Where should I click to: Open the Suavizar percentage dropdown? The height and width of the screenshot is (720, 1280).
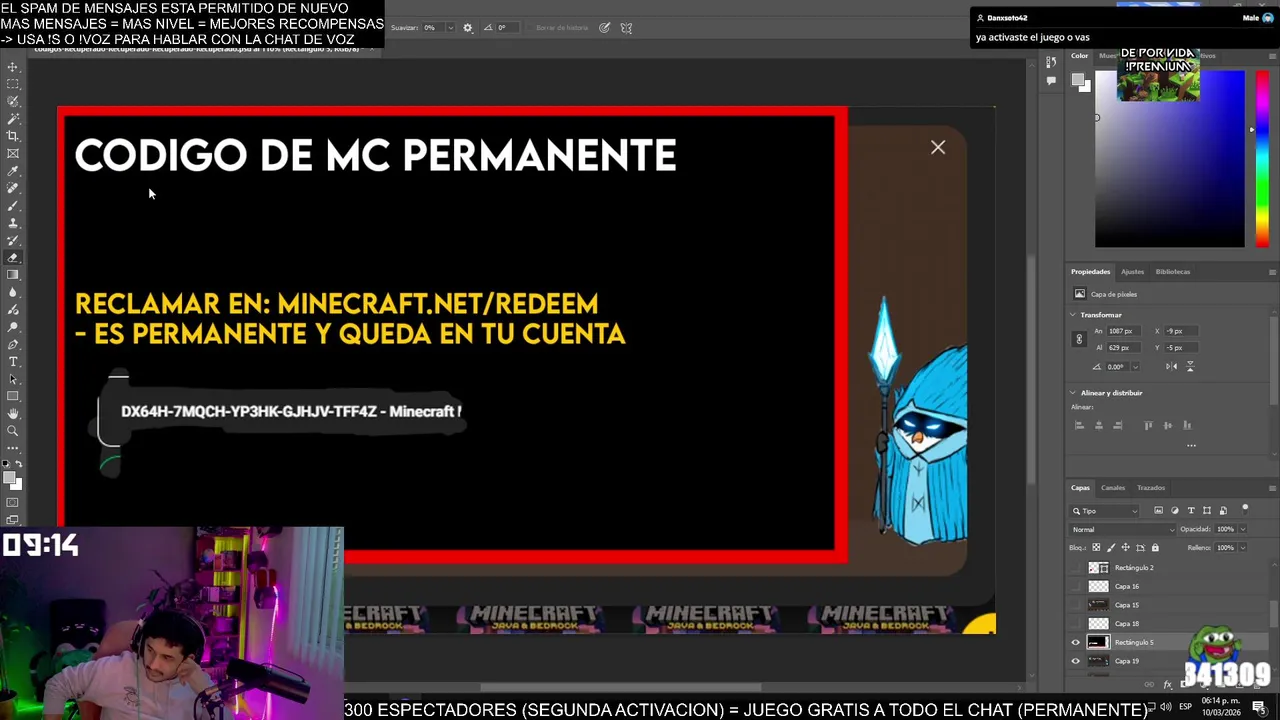click(x=450, y=28)
